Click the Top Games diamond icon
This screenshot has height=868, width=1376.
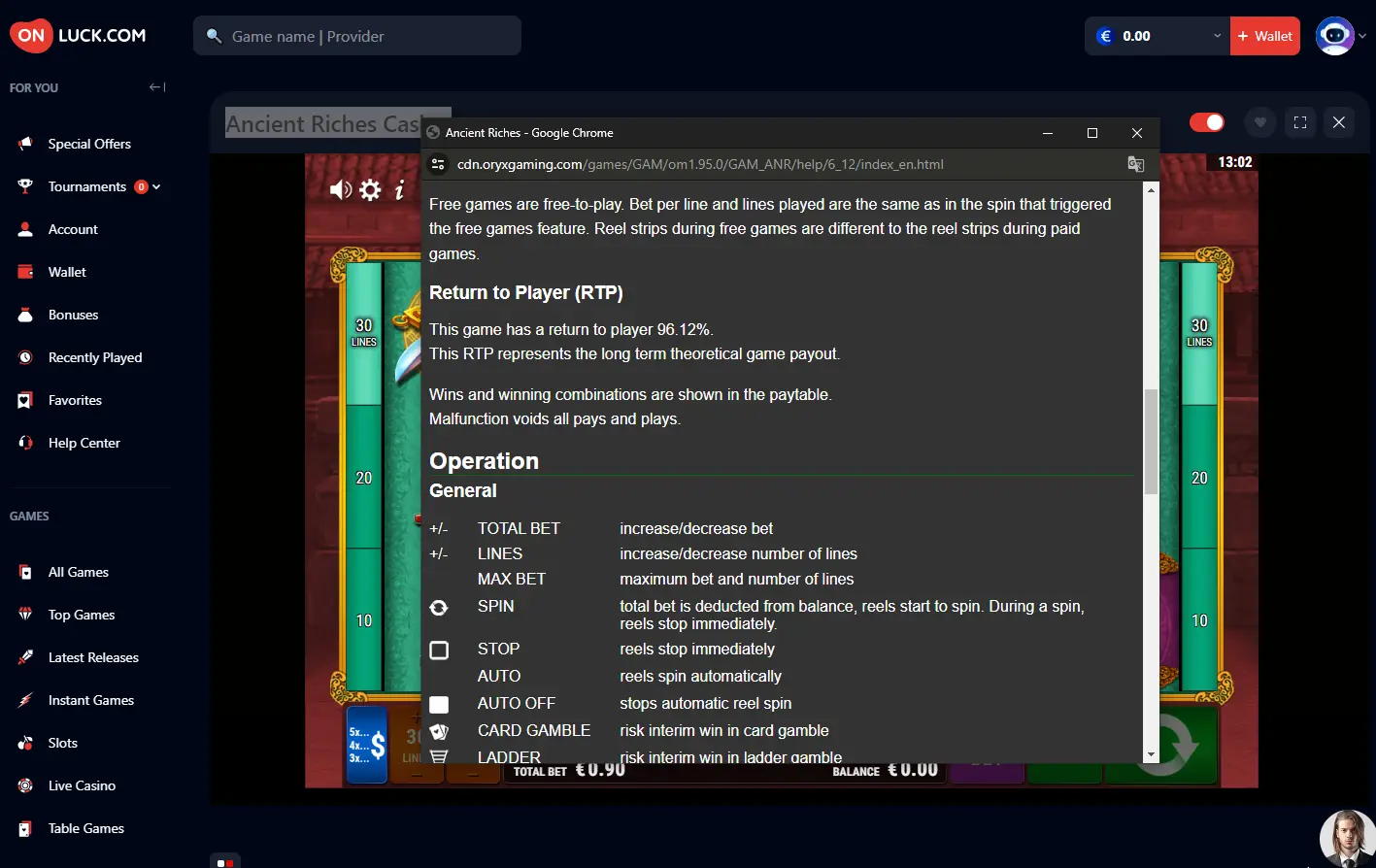pyautogui.click(x=26, y=615)
